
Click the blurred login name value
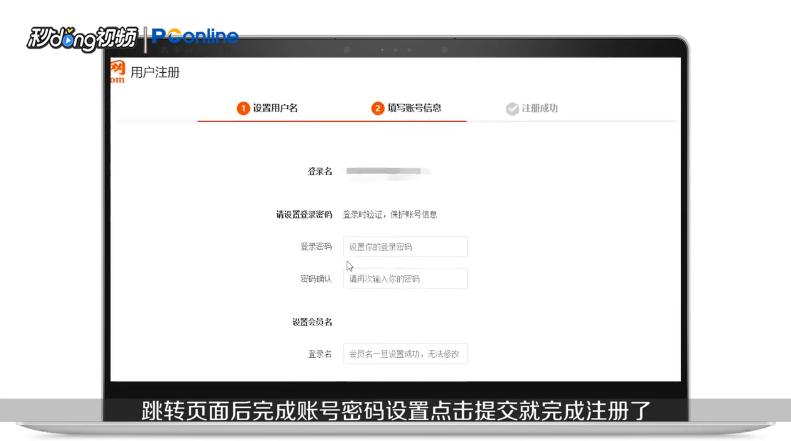point(387,172)
